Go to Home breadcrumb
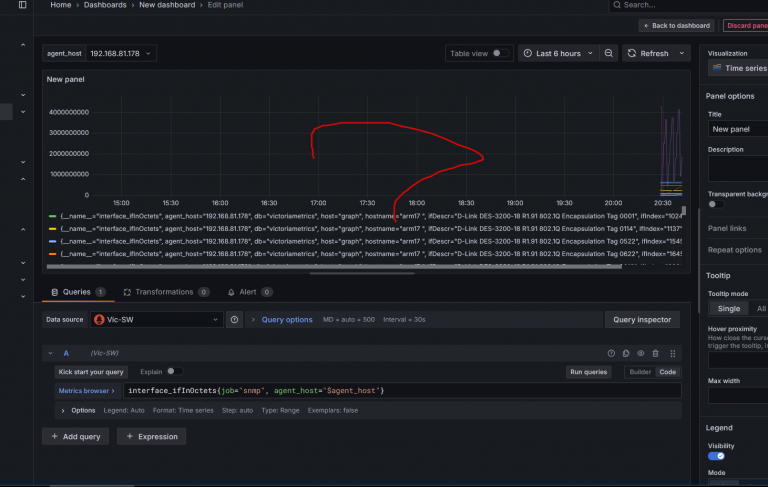The height and width of the screenshot is (487, 768). (60, 5)
